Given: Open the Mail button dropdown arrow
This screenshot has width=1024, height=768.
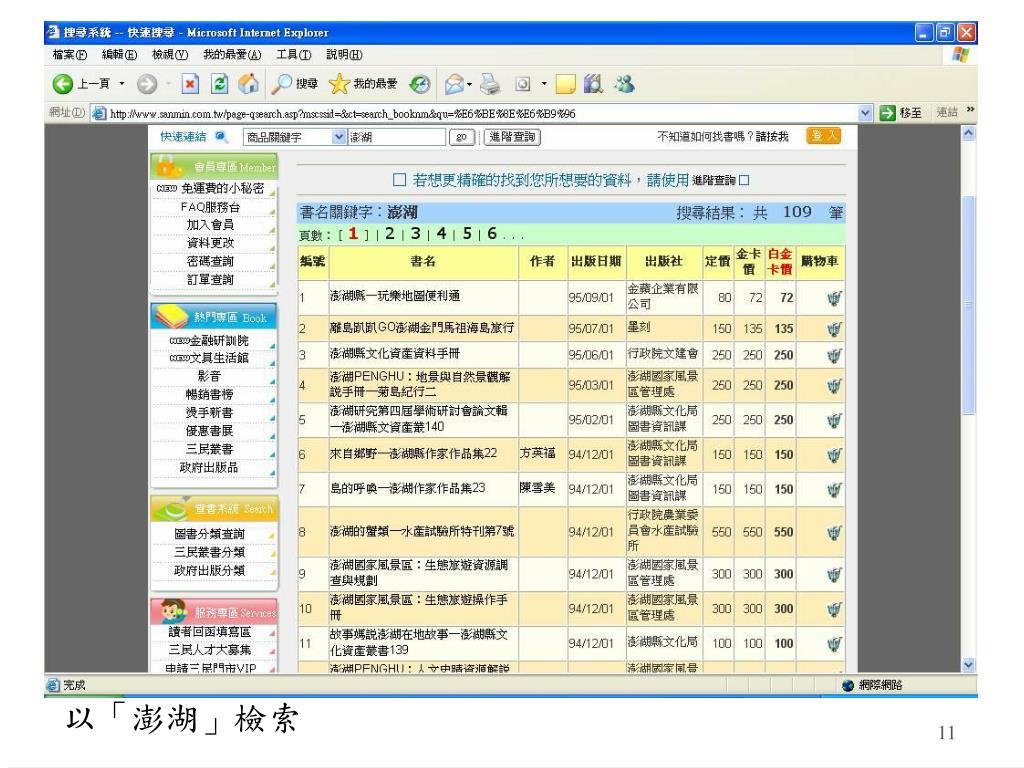Looking at the screenshot, I should [469, 84].
